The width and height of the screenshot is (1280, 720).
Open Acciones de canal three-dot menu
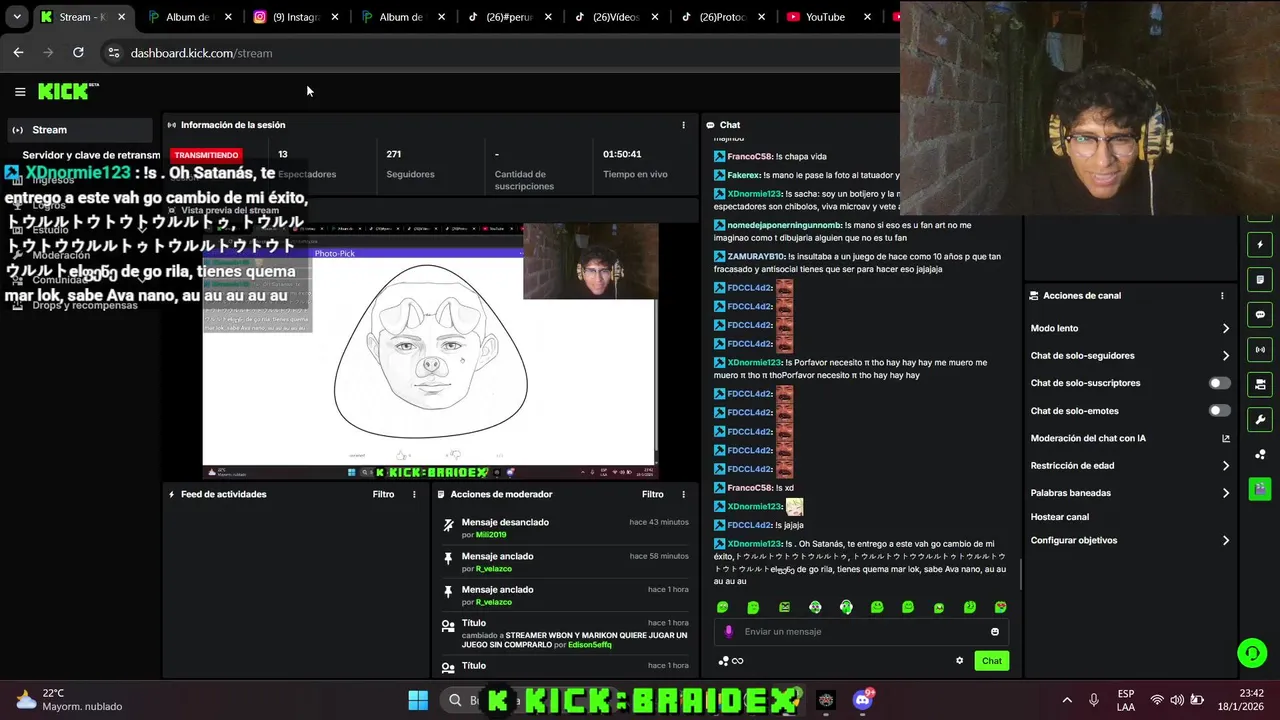pyautogui.click(x=1222, y=296)
